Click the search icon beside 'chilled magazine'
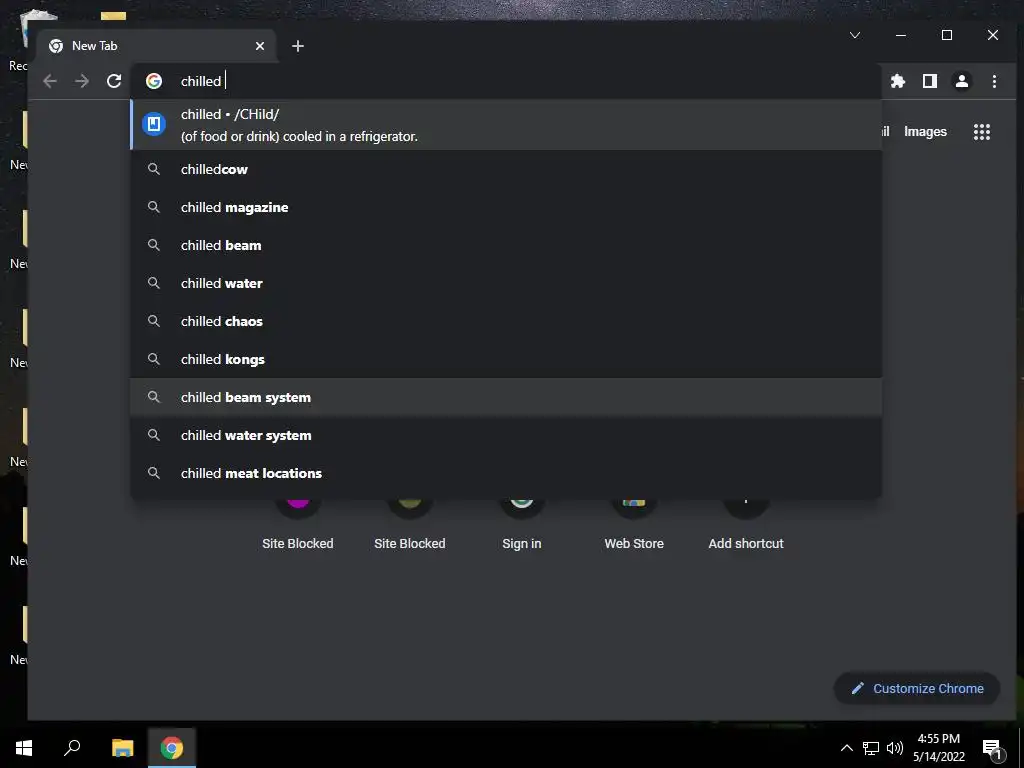 point(153,207)
